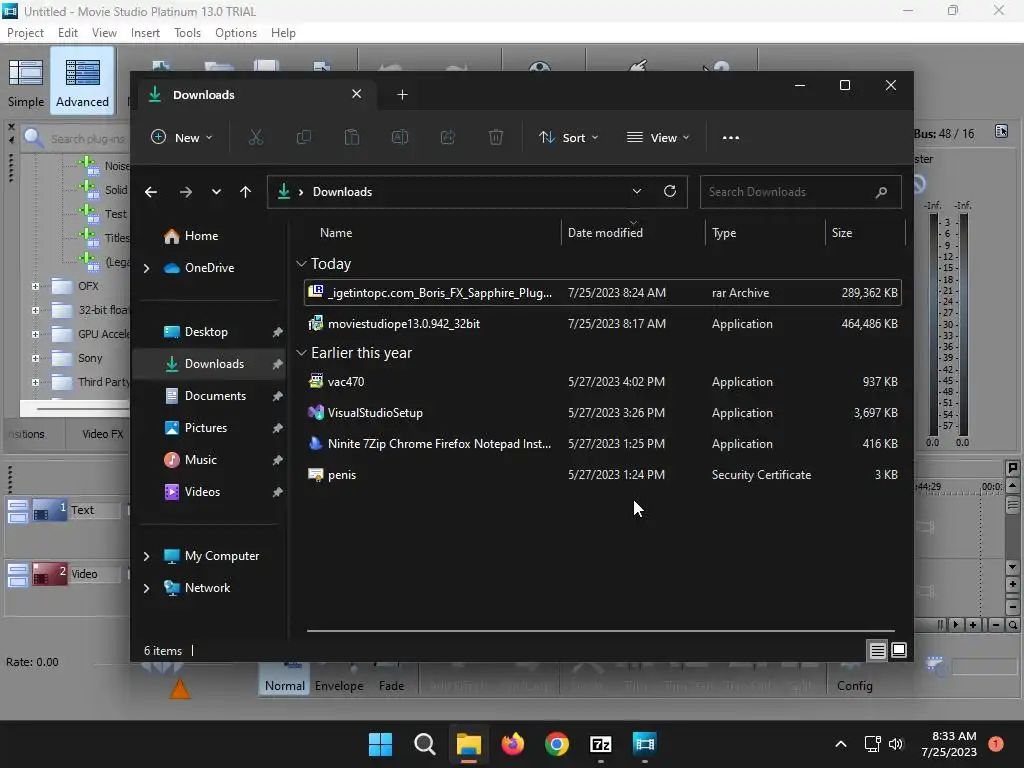This screenshot has height=768, width=1024.
Task: Refresh the Downloads folder view
Action: 669,191
